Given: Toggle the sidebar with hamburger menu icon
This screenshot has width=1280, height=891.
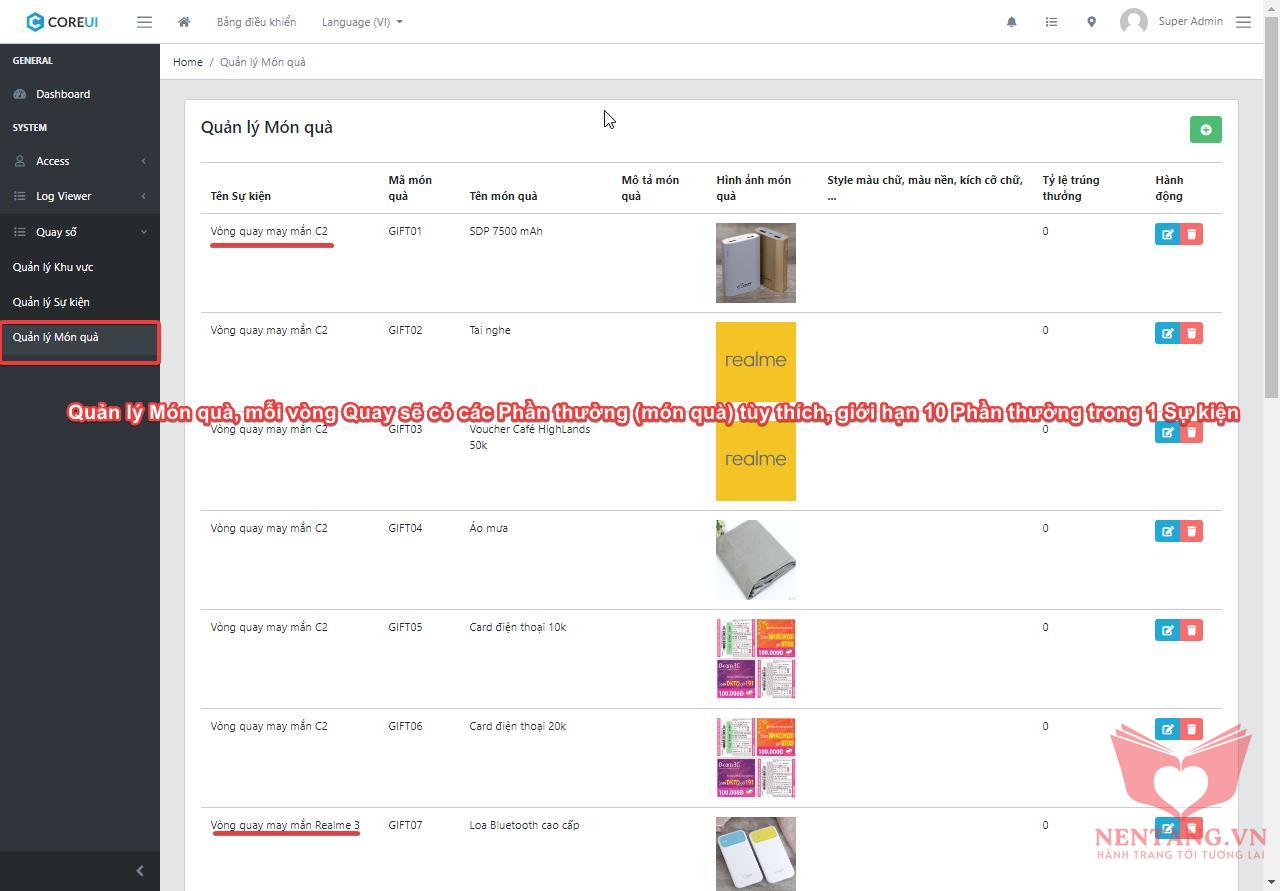Looking at the screenshot, I should click(145, 22).
